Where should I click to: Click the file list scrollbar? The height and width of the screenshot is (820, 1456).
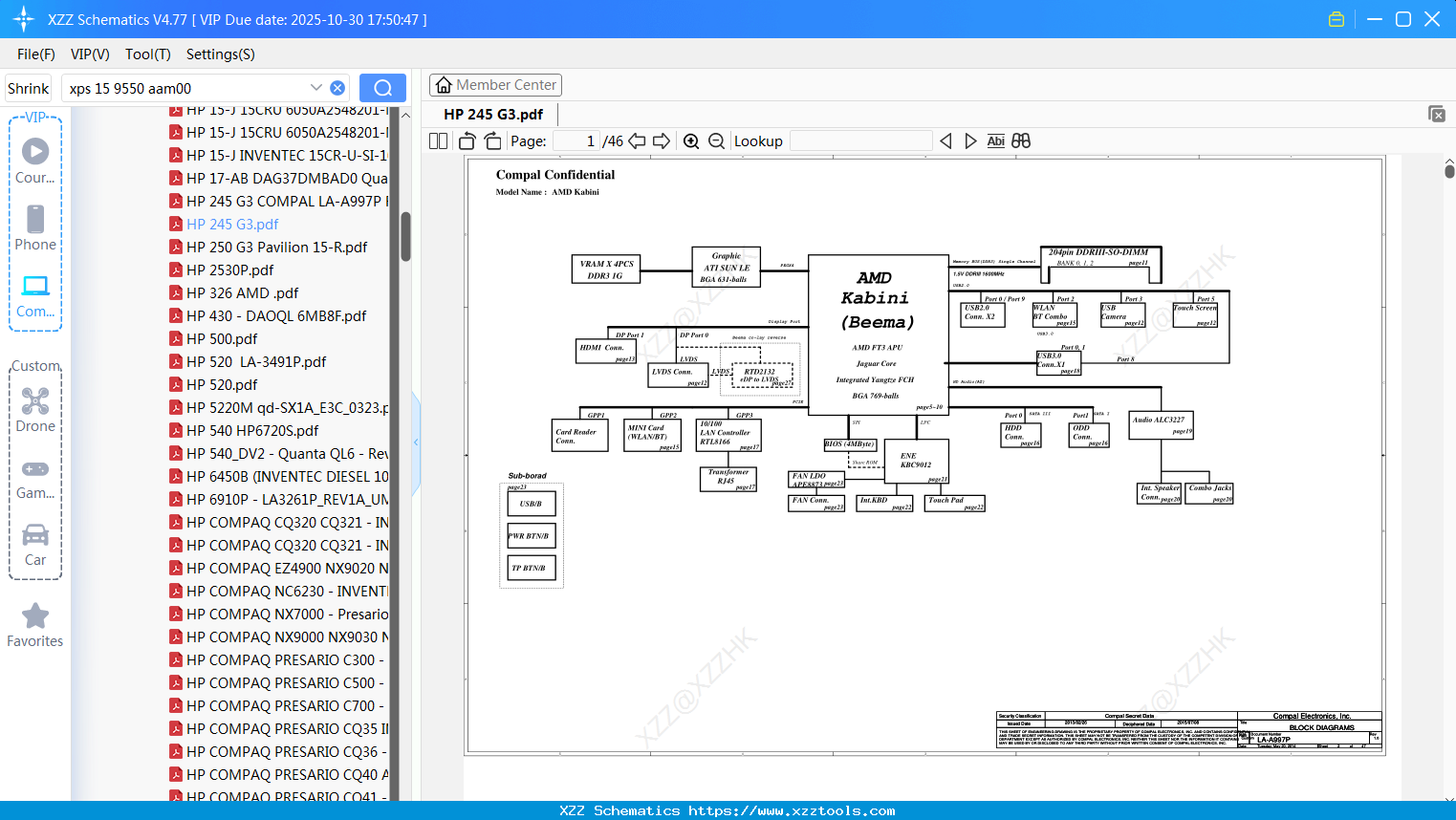point(405,236)
